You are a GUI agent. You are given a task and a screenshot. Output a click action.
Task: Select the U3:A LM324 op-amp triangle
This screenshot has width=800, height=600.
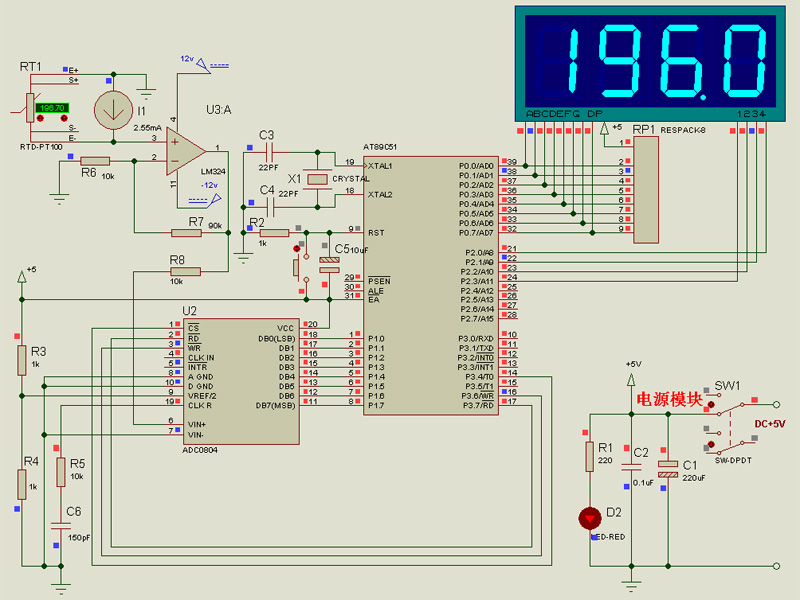coord(186,151)
